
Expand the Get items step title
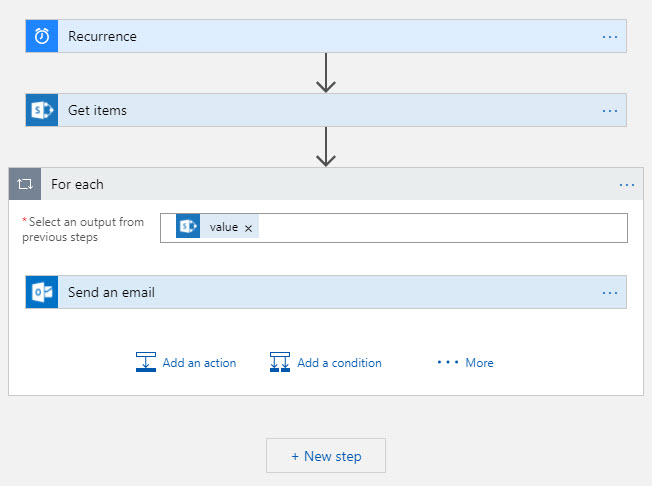[96, 110]
